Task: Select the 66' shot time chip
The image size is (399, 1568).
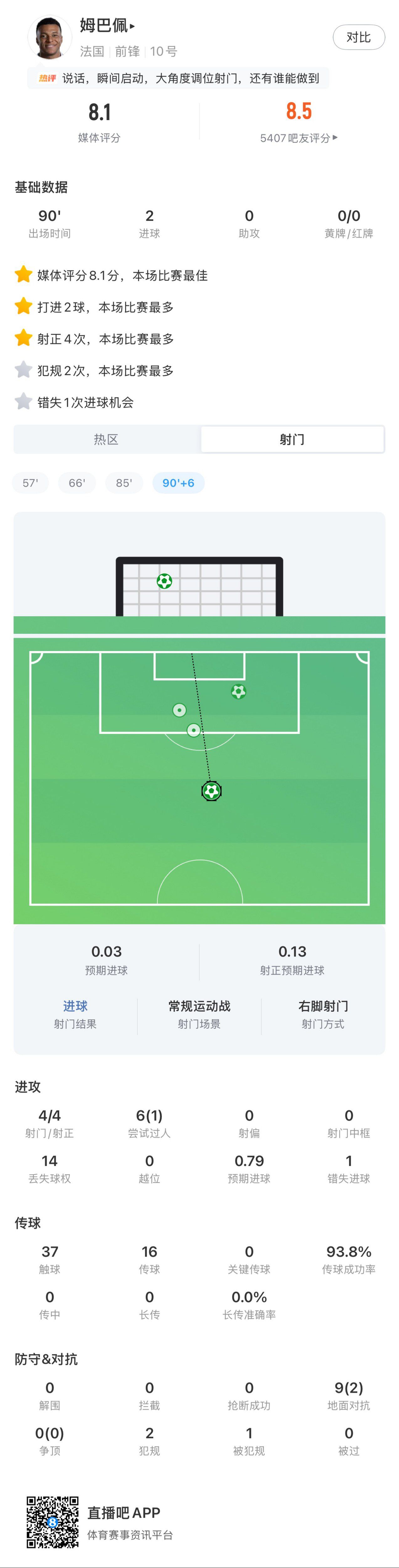Action: (x=77, y=483)
